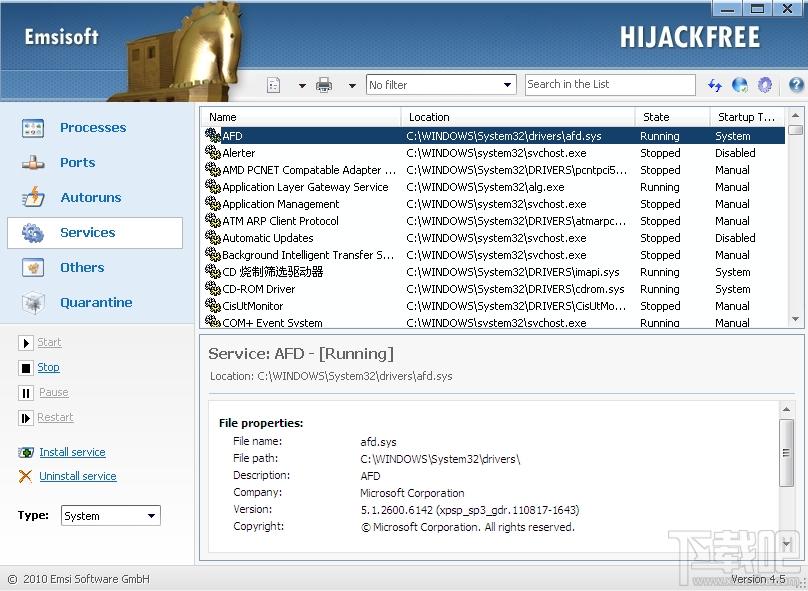Click the Ports plug icon
Image resolution: width=808 pixels, height=591 pixels.
33,163
